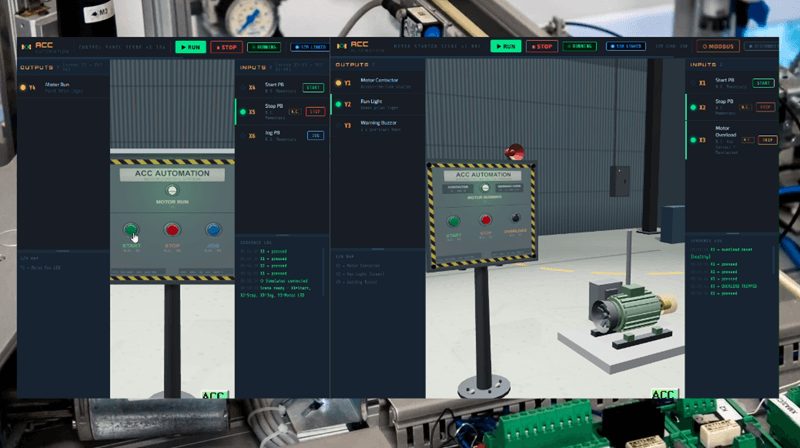Image resolution: width=800 pixels, height=448 pixels.
Task: Click the MOTOR RUN lamp on left 3D panel
Action: point(172,190)
